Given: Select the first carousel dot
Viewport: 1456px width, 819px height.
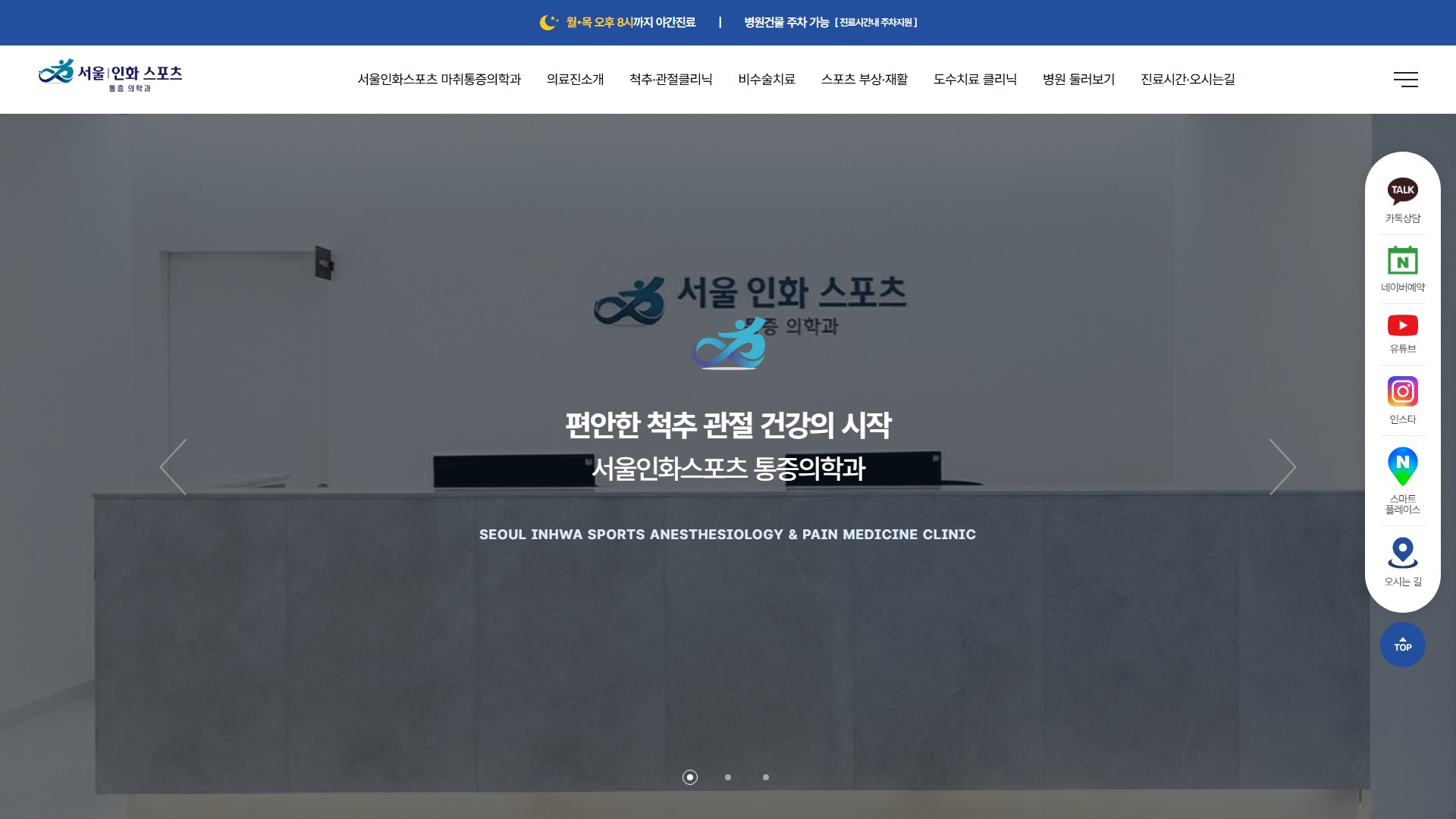Looking at the screenshot, I should point(689,777).
